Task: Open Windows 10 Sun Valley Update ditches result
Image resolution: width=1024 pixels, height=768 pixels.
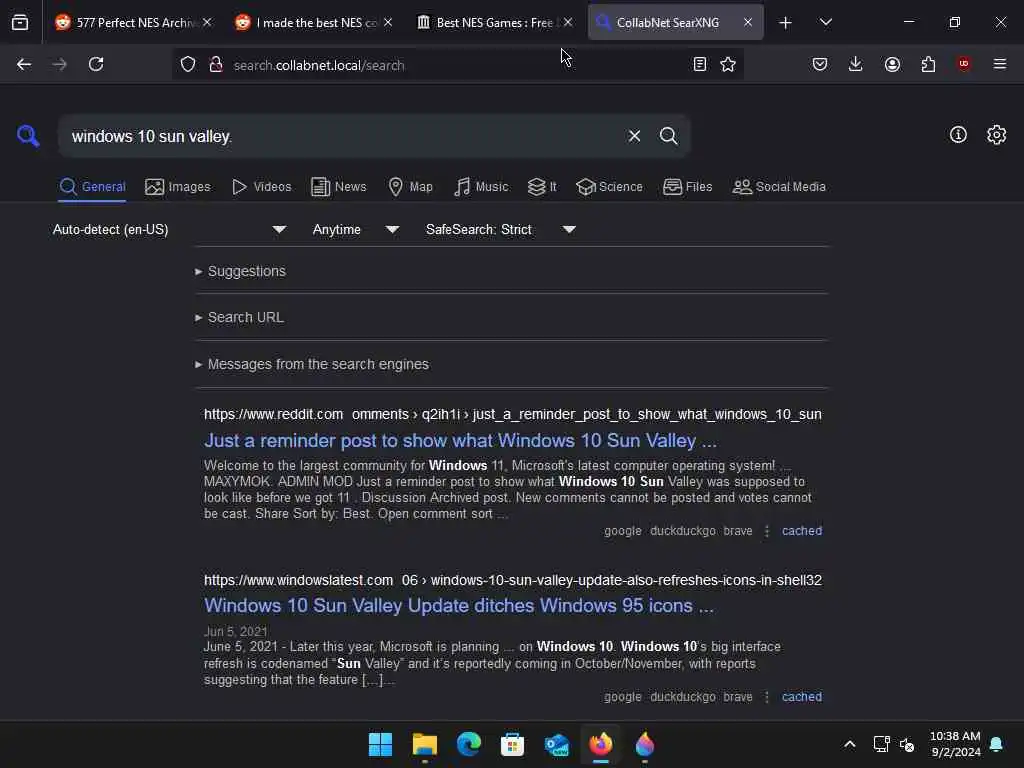Action: (x=458, y=606)
